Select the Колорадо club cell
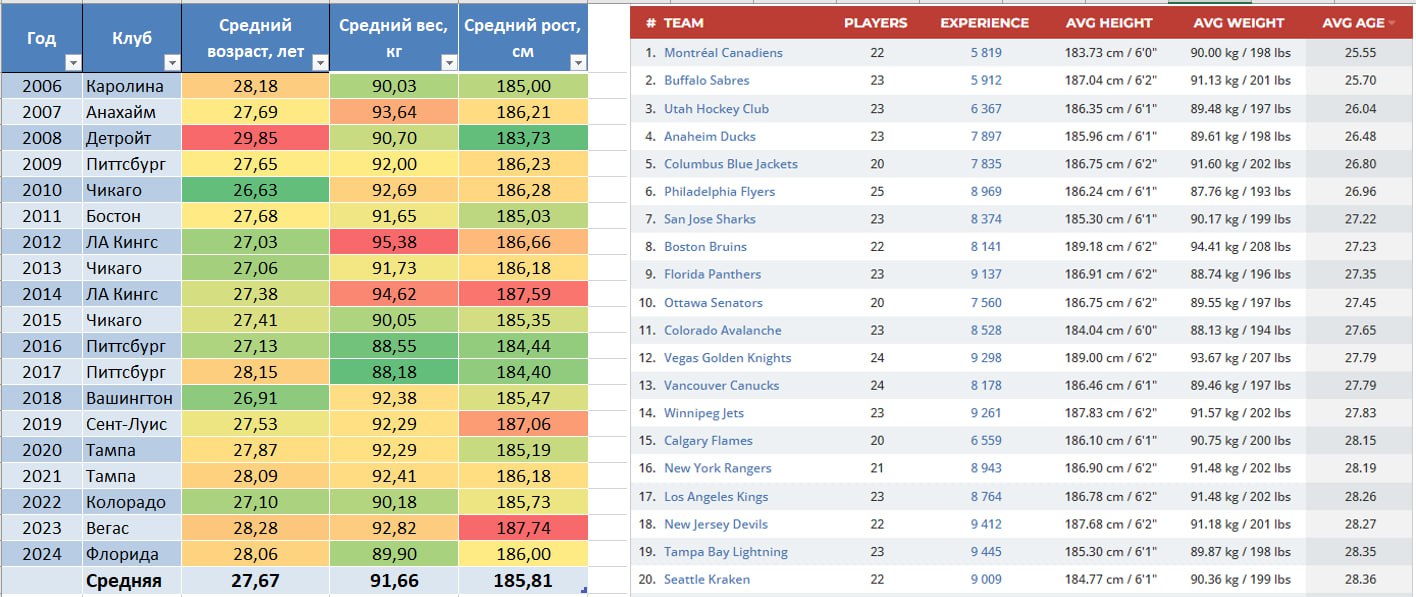 (132, 503)
